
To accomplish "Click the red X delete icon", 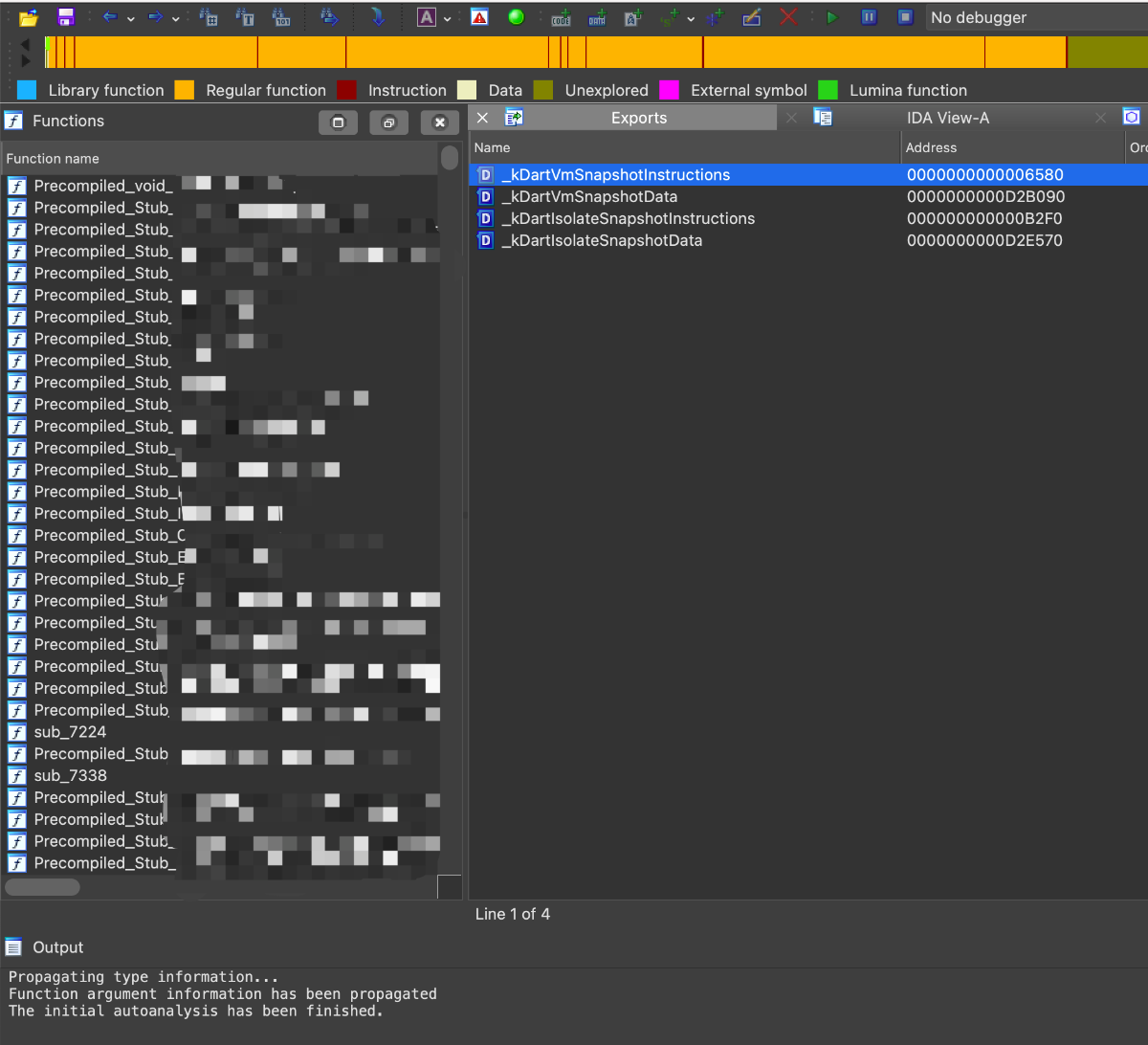I will coord(788,17).
